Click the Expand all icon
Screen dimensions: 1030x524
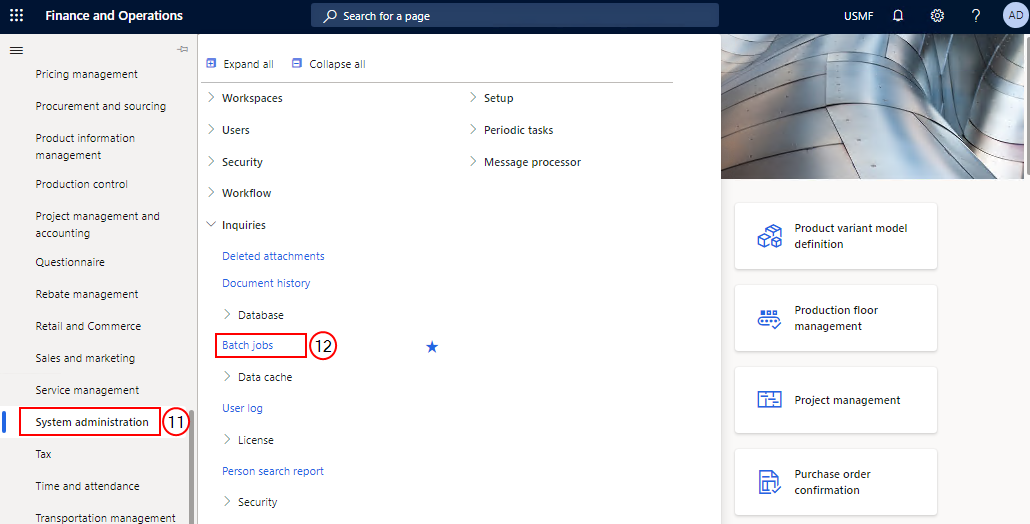pos(211,63)
